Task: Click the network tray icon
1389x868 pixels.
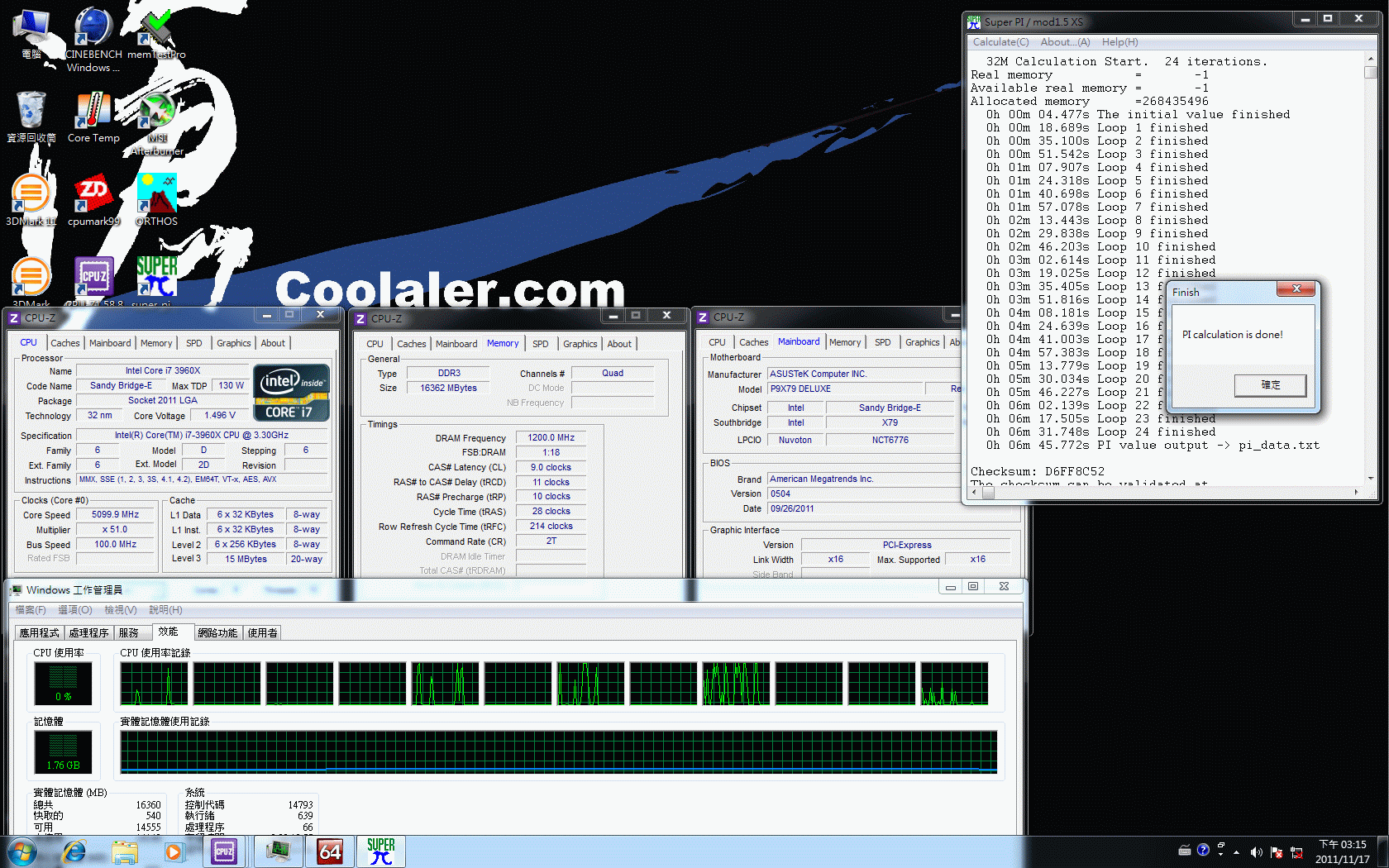Action: tap(1296, 851)
